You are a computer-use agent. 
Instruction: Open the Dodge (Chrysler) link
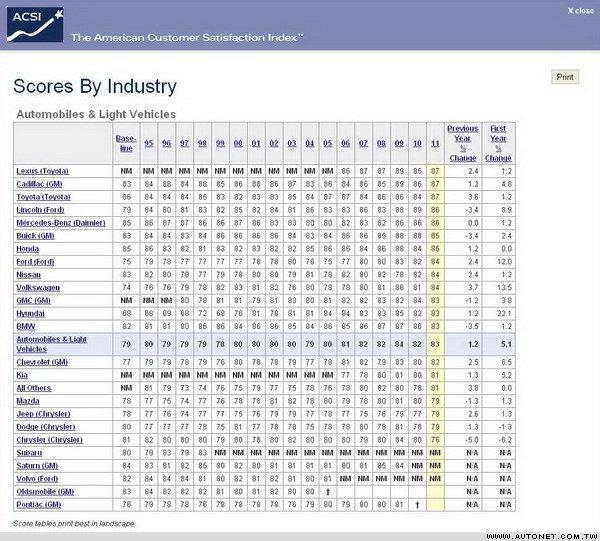(46, 427)
